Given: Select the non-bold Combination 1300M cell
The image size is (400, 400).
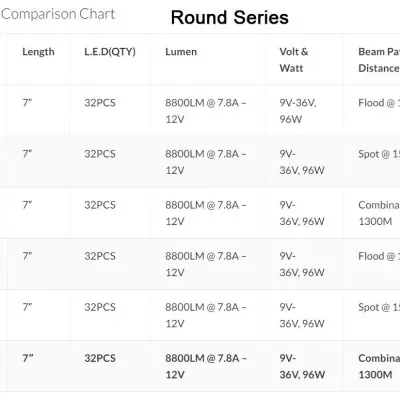Looking at the screenshot, I should [379, 213].
